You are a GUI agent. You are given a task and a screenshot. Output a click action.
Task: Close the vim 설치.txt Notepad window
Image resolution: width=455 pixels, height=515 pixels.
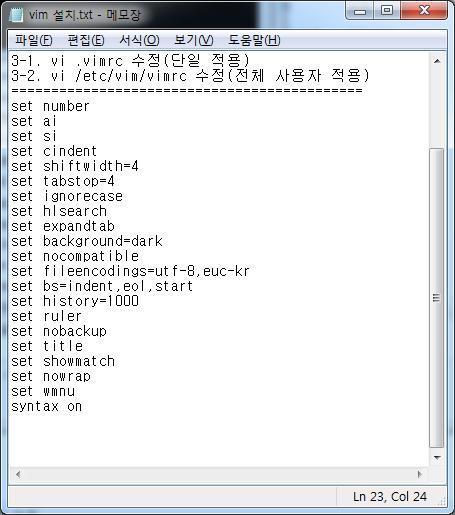[424, 11]
